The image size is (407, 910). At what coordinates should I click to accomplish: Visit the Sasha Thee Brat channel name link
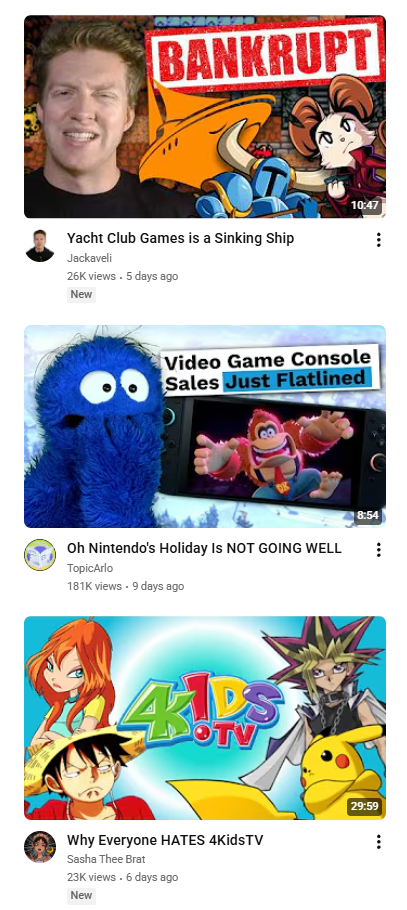click(x=106, y=859)
